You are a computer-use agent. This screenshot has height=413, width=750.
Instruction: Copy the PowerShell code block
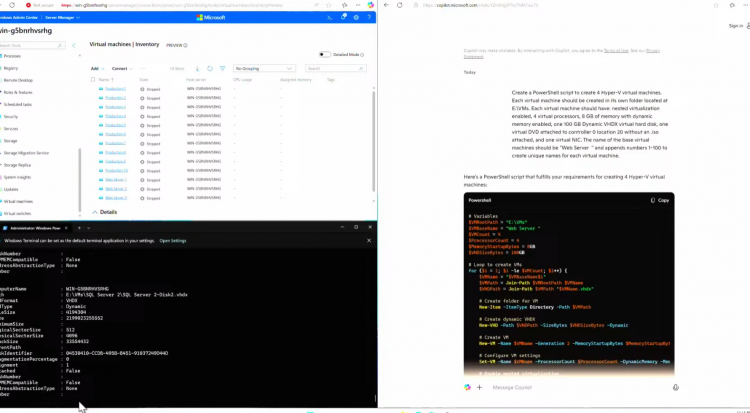pos(660,201)
